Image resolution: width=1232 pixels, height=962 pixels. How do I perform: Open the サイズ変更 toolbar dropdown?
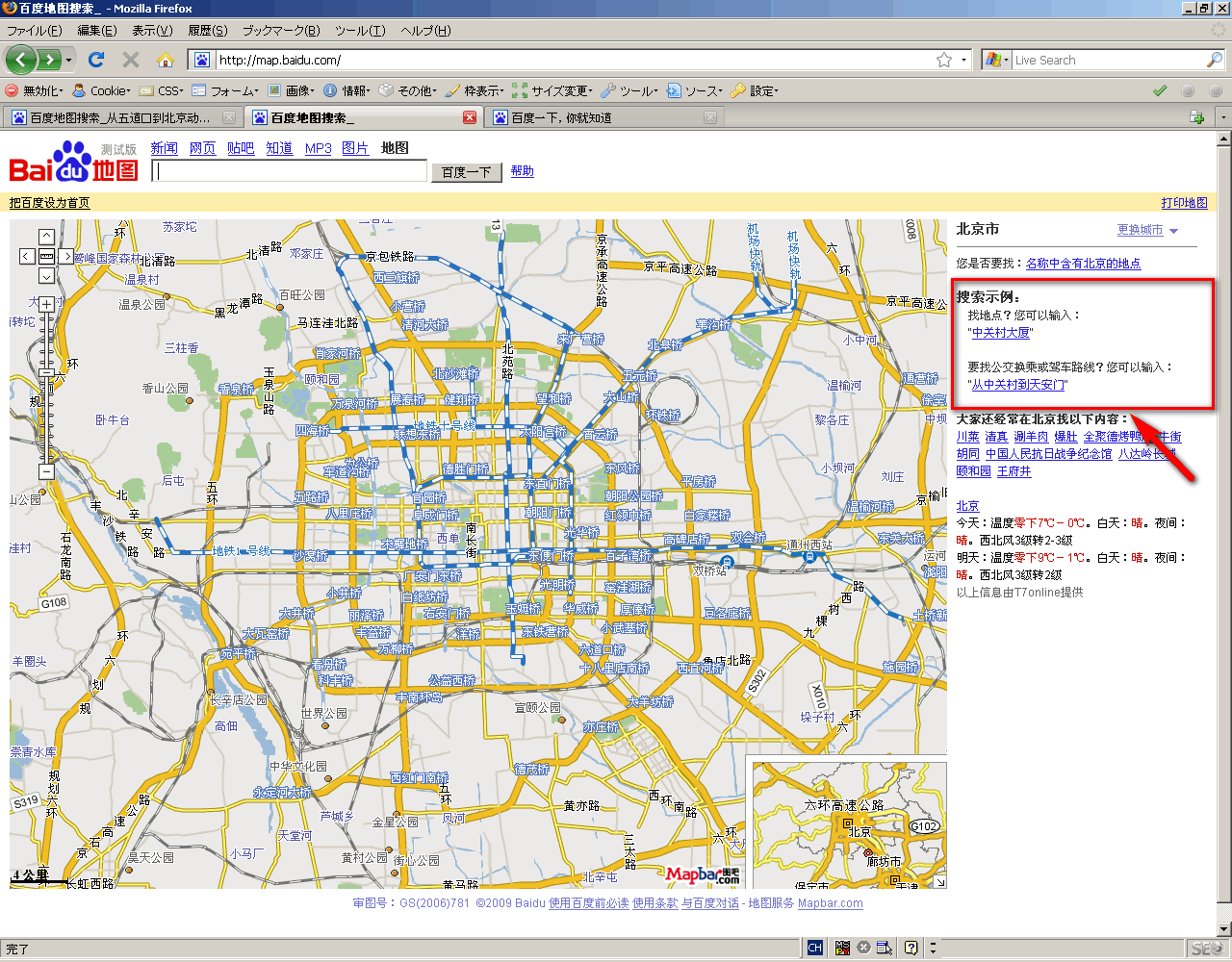pos(552,90)
